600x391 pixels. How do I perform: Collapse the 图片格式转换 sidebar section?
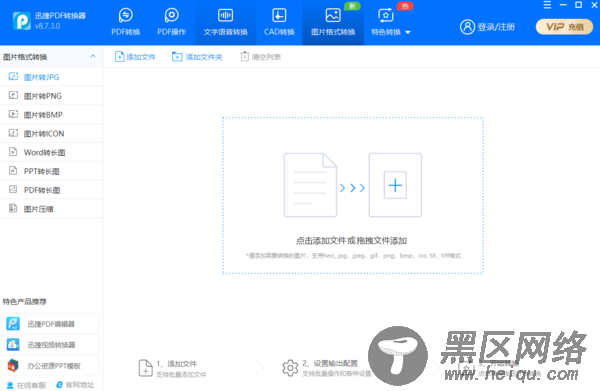coord(93,56)
